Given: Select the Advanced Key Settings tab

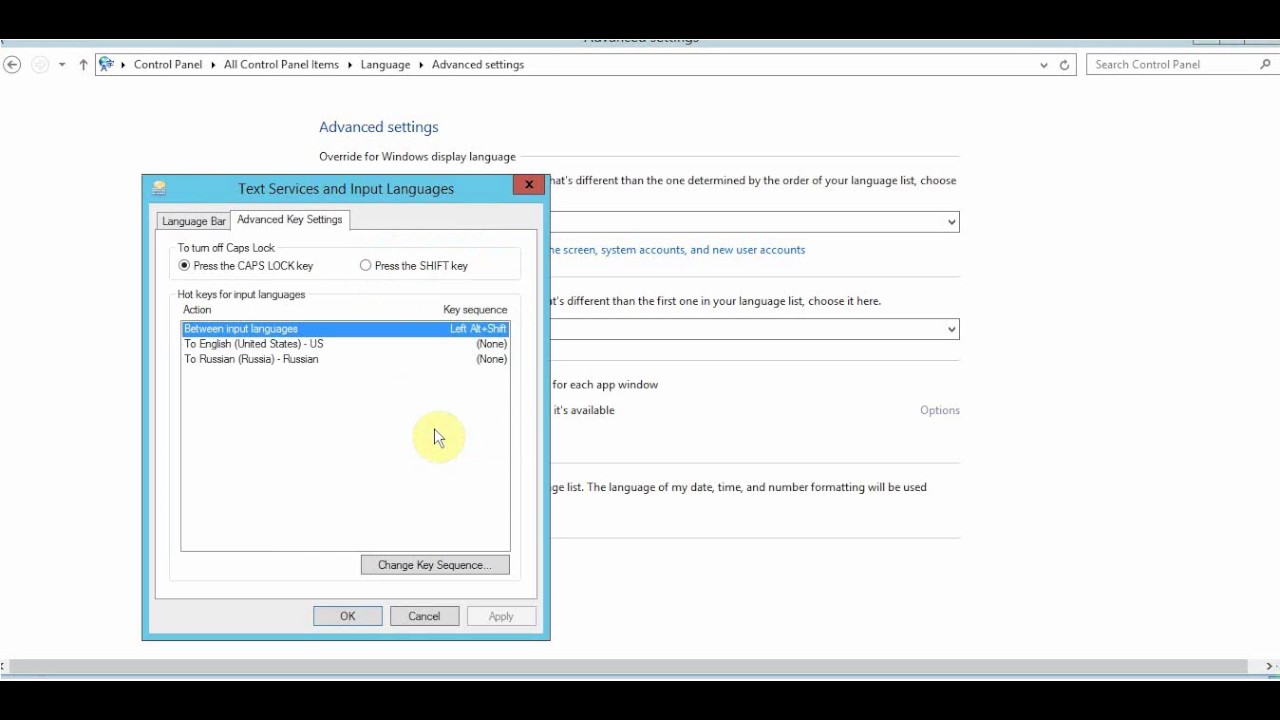Looking at the screenshot, I should pos(289,219).
